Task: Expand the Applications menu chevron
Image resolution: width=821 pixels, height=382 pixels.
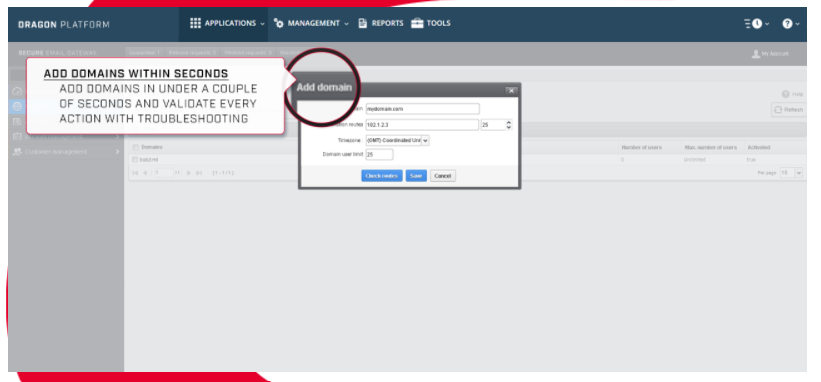Action: [x=262, y=24]
